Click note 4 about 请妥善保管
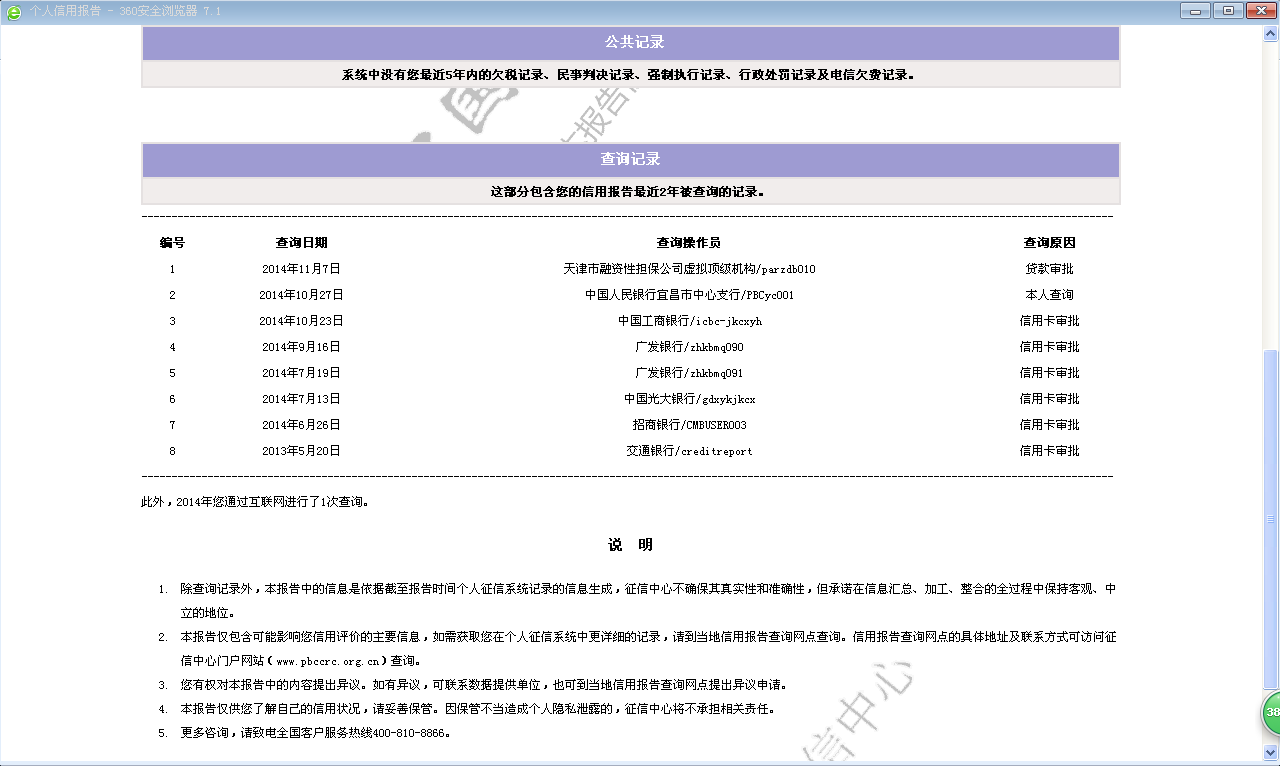Image resolution: width=1280 pixels, height=766 pixels. 477,709
